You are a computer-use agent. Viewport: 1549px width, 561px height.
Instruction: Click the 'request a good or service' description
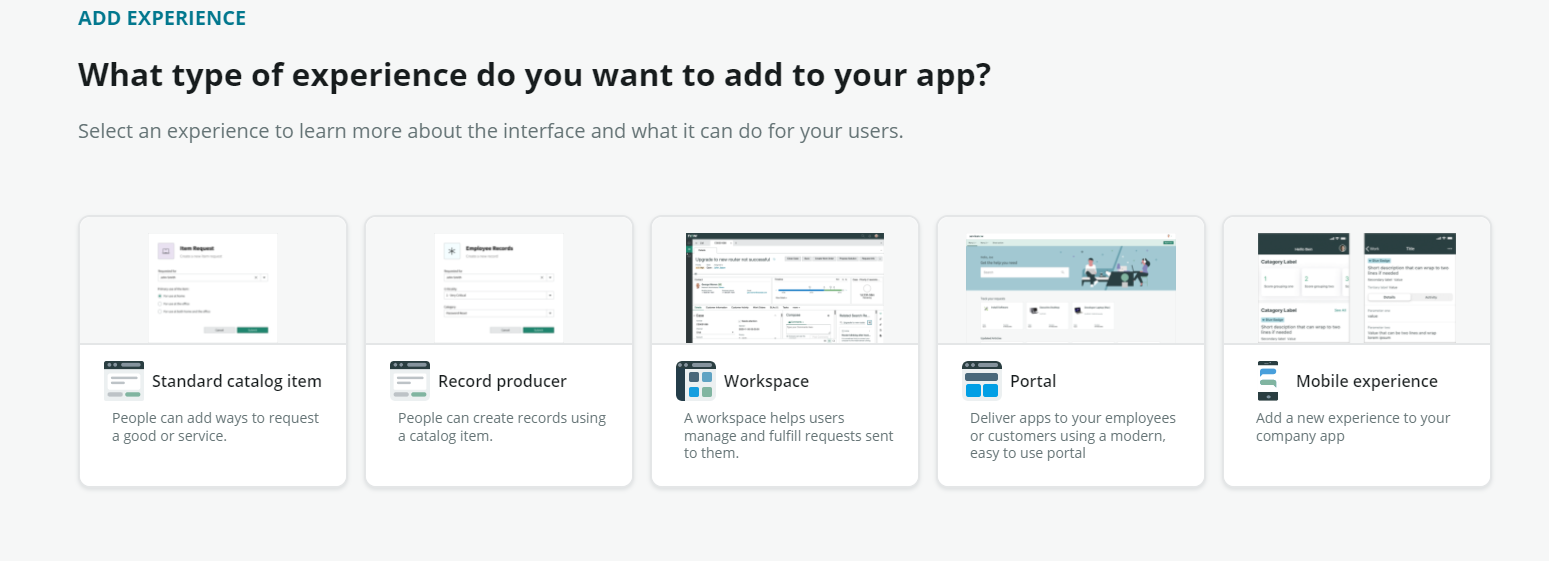215,427
